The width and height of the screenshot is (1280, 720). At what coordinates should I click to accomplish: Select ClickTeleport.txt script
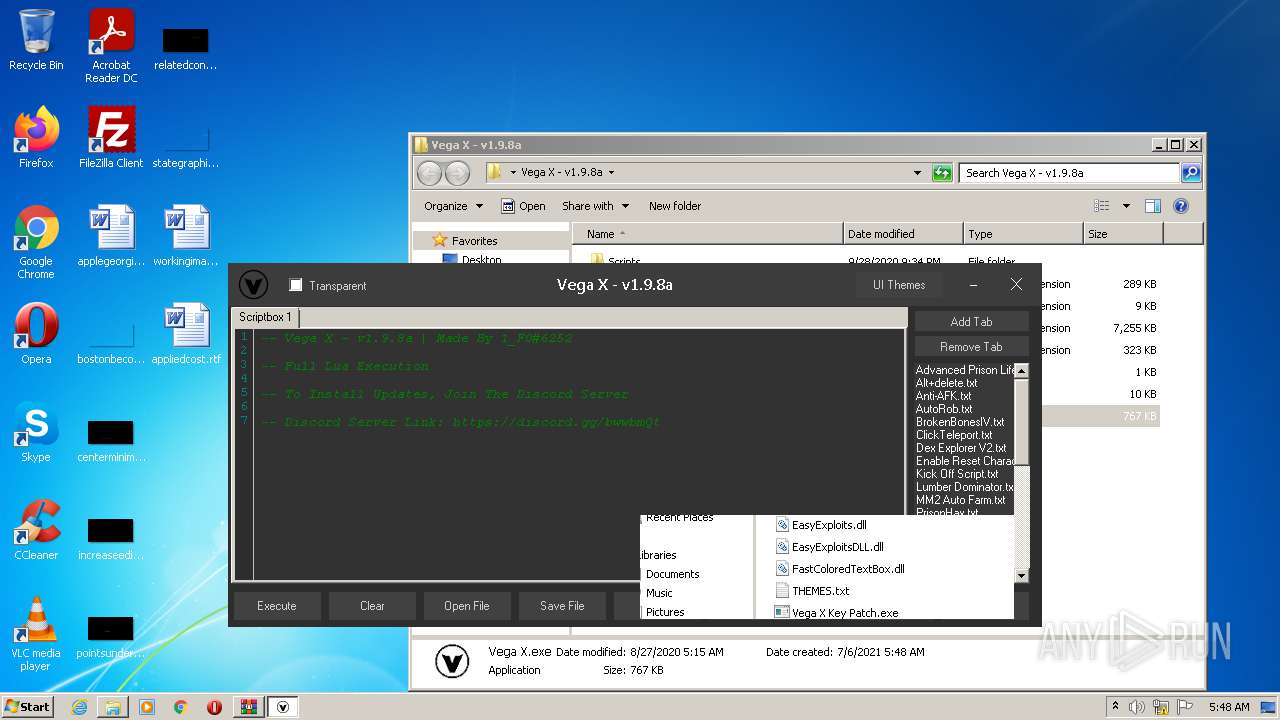point(953,435)
